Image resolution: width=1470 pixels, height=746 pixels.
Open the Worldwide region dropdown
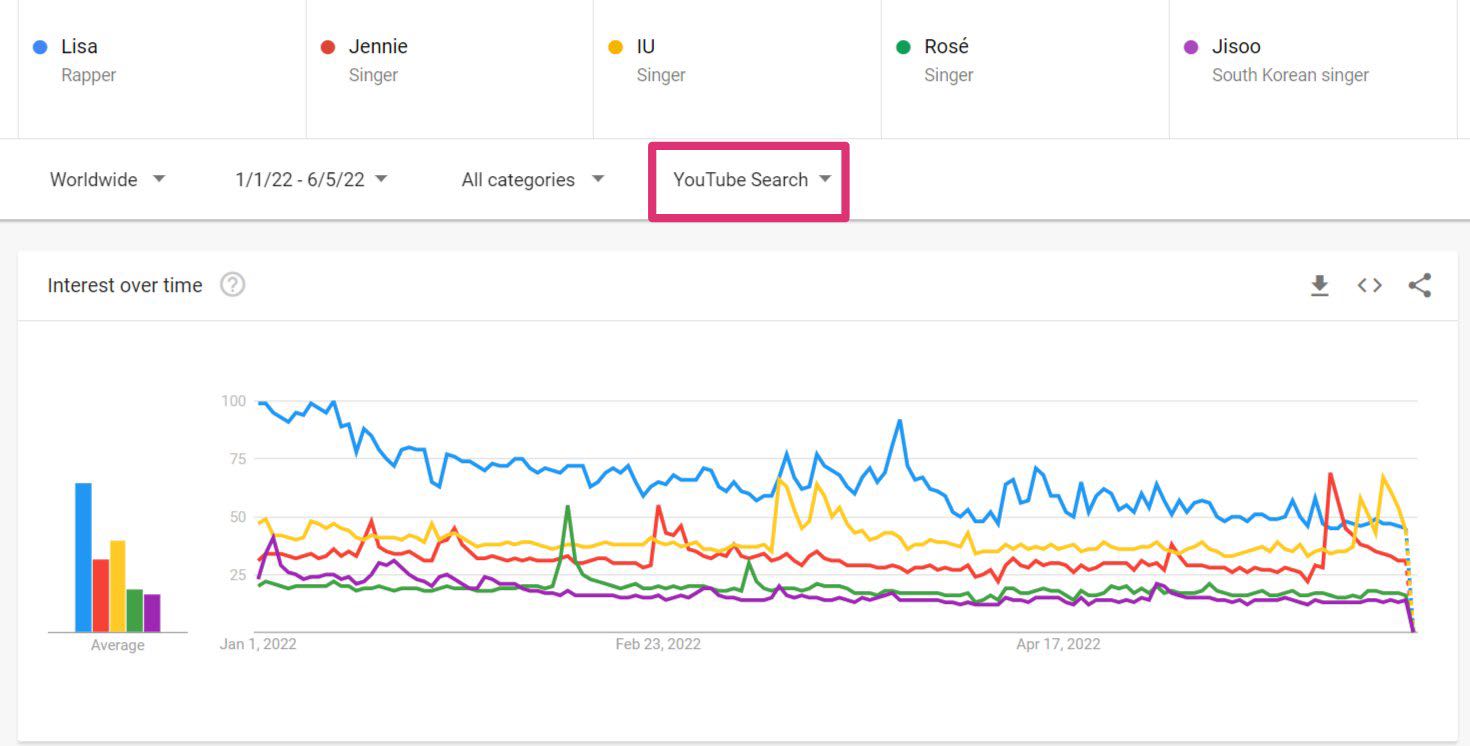click(x=107, y=180)
